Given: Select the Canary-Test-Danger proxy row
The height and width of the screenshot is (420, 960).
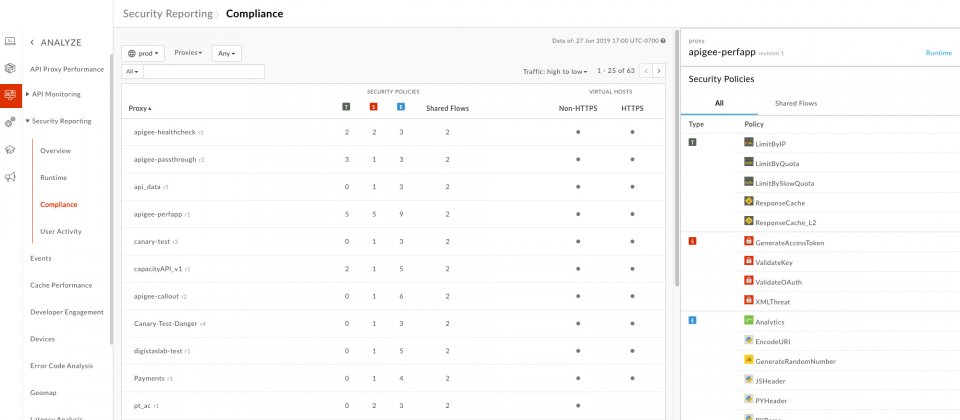Looking at the screenshot, I should [393, 323].
